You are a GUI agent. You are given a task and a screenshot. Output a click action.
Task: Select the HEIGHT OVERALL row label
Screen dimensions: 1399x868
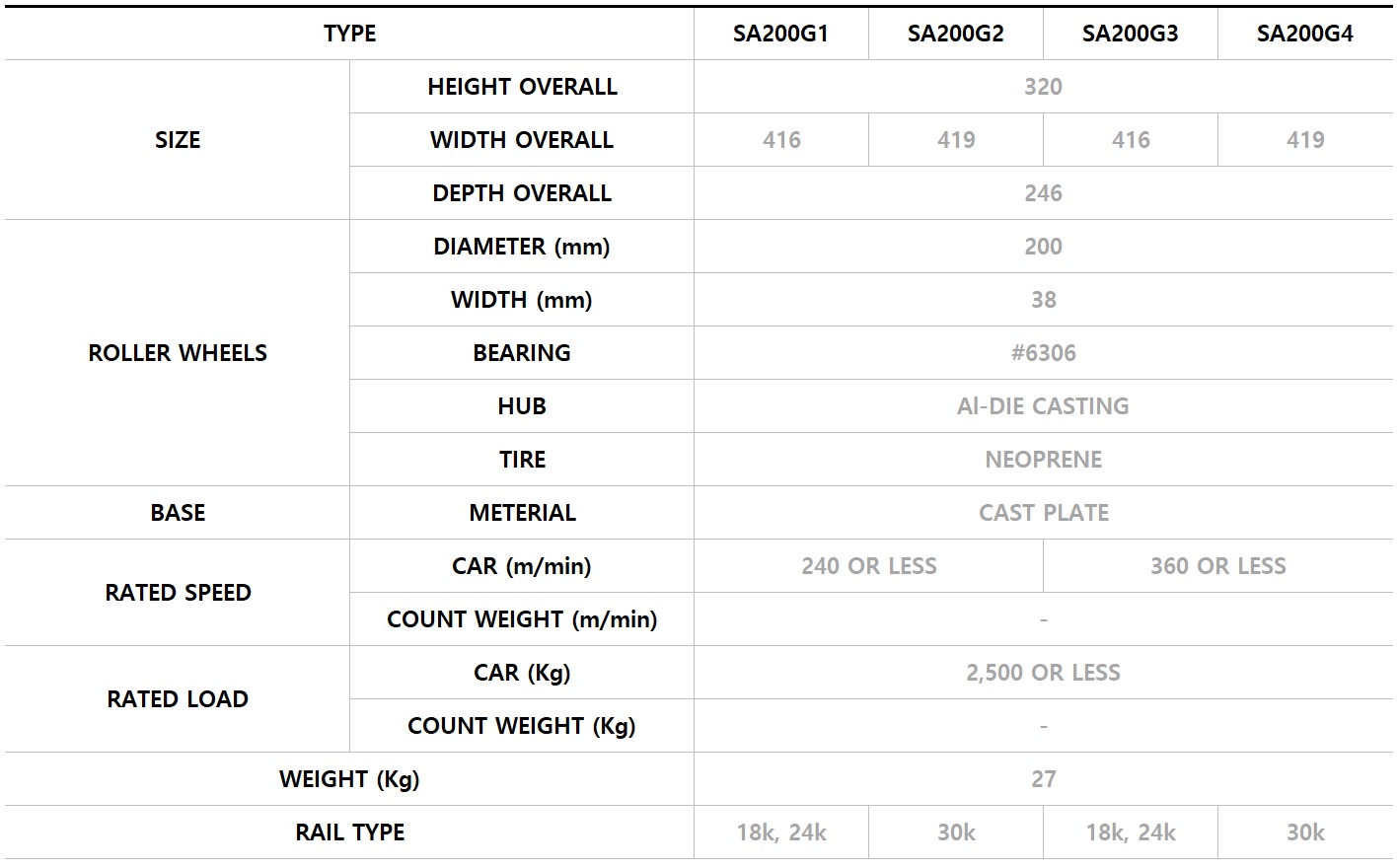pyautogui.click(x=522, y=87)
